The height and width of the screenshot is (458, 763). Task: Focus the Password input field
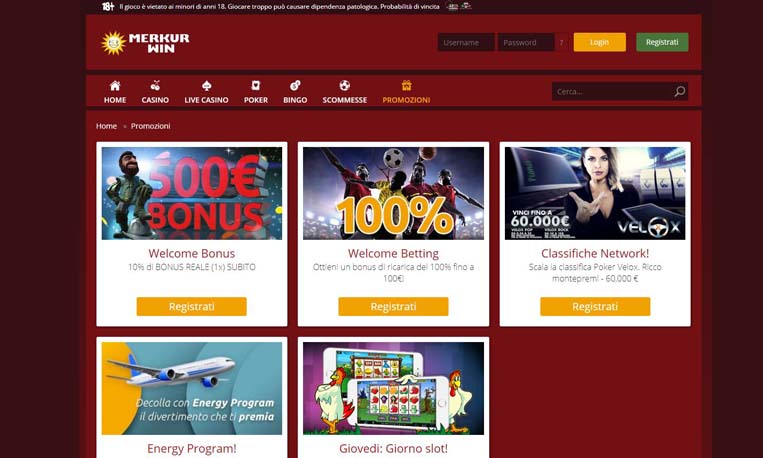[x=526, y=42]
